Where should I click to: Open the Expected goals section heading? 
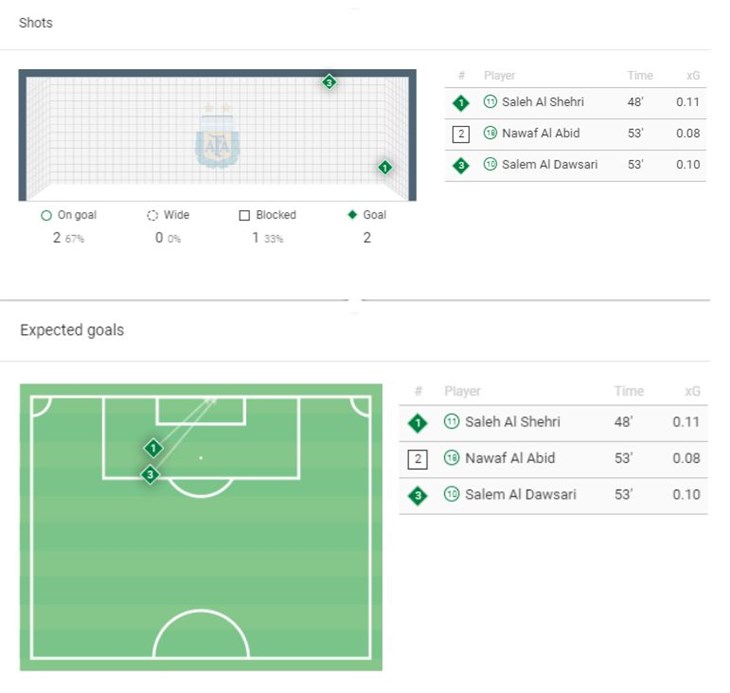[72, 329]
